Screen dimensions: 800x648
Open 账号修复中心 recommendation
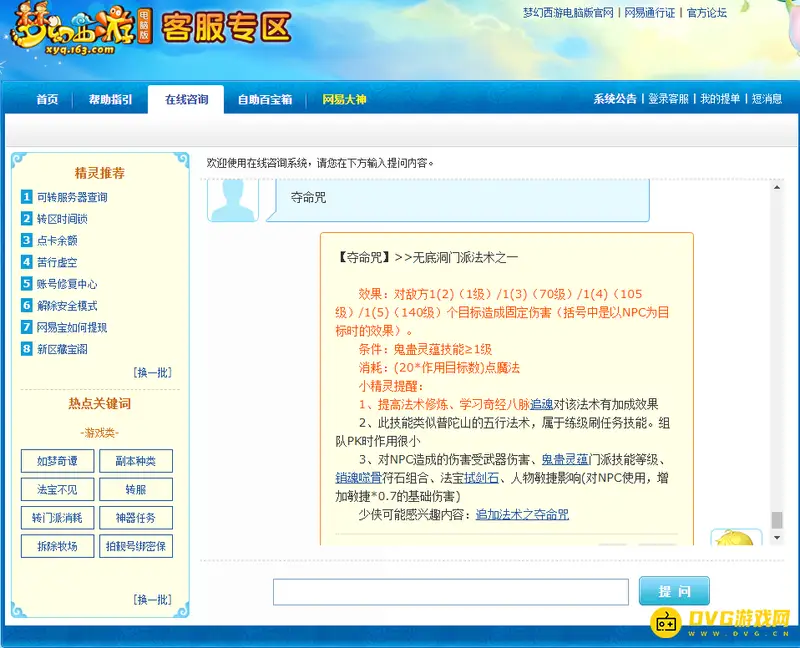(x=67, y=284)
